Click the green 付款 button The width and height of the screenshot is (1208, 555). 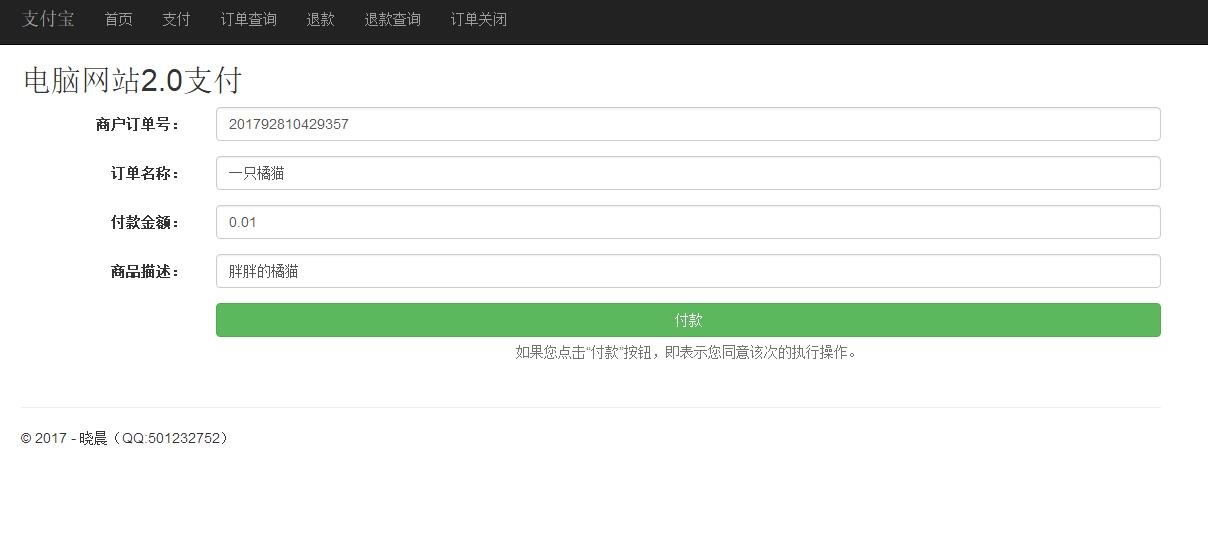(x=688, y=320)
